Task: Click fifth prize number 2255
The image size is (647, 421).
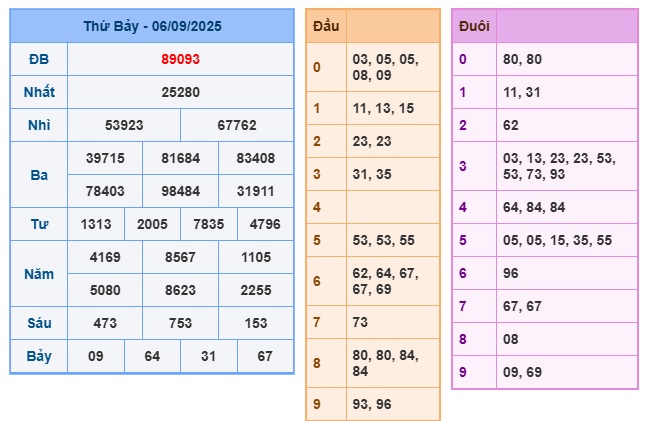Action: [257, 290]
